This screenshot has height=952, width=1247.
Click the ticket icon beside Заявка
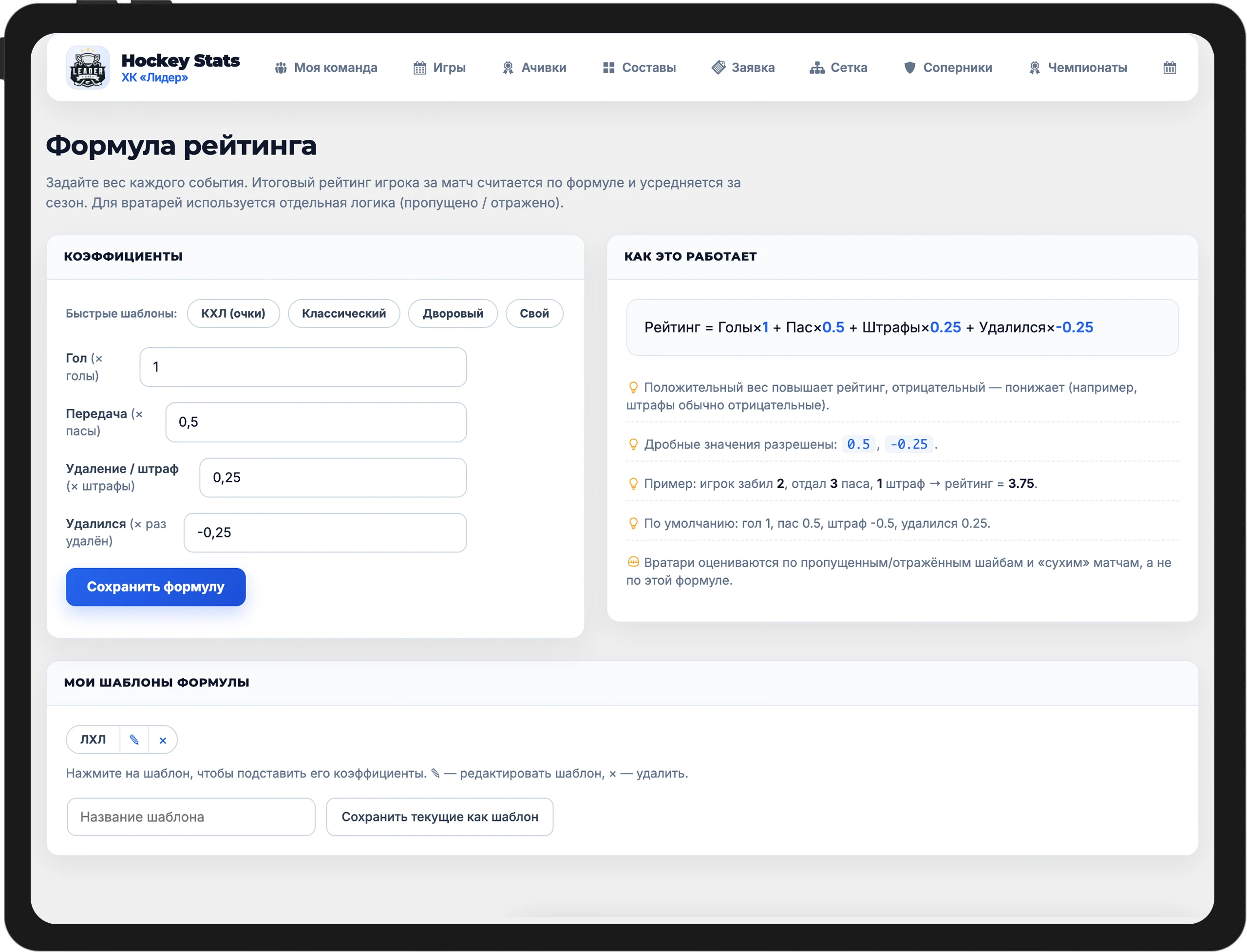tap(718, 67)
